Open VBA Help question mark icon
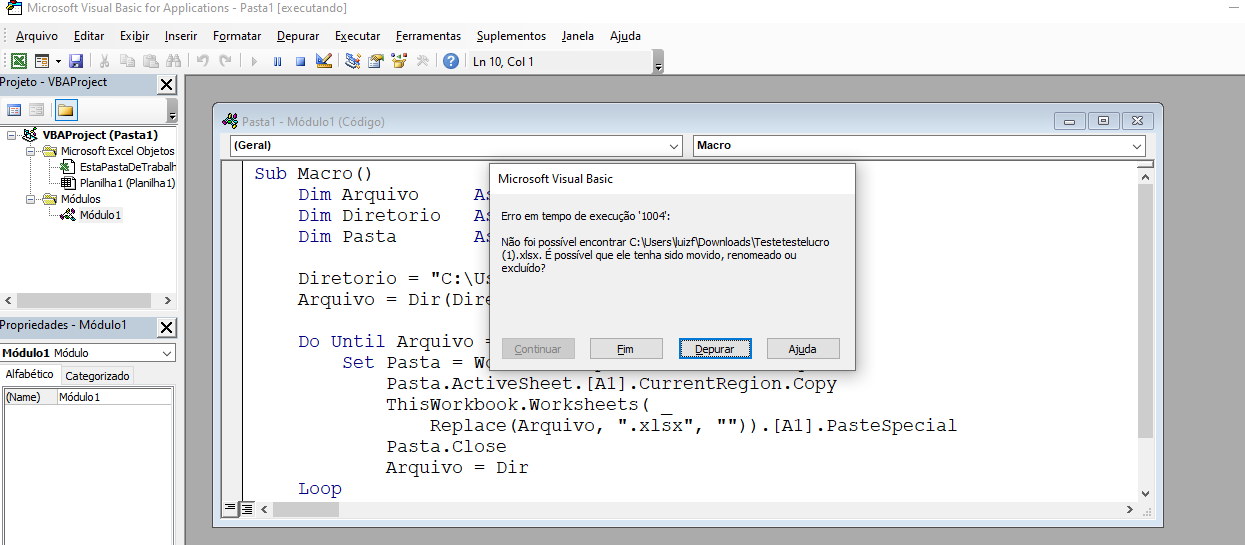This screenshot has height=545, width=1245. tap(451, 61)
